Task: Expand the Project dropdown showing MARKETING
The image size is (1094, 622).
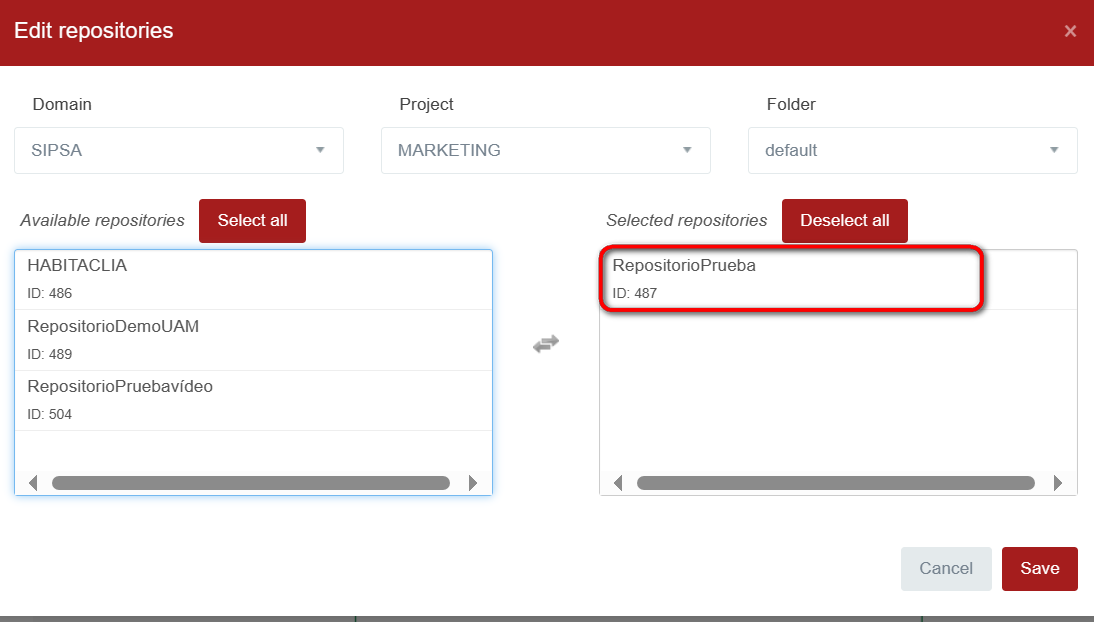Action: click(x=545, y=150)
